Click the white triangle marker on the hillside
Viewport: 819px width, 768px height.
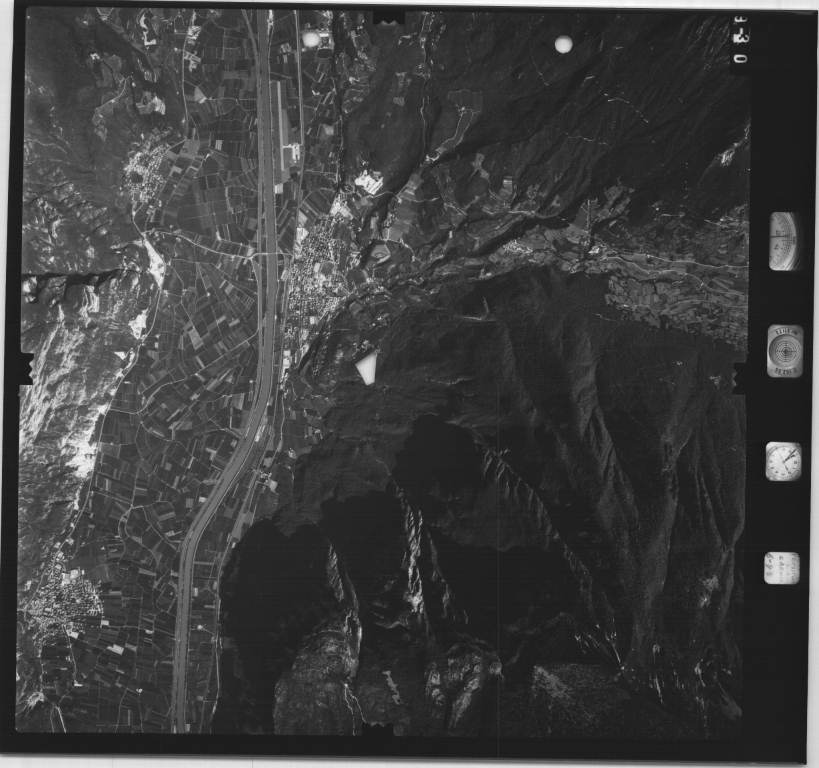pyautogui.click(x=367, y=366)
